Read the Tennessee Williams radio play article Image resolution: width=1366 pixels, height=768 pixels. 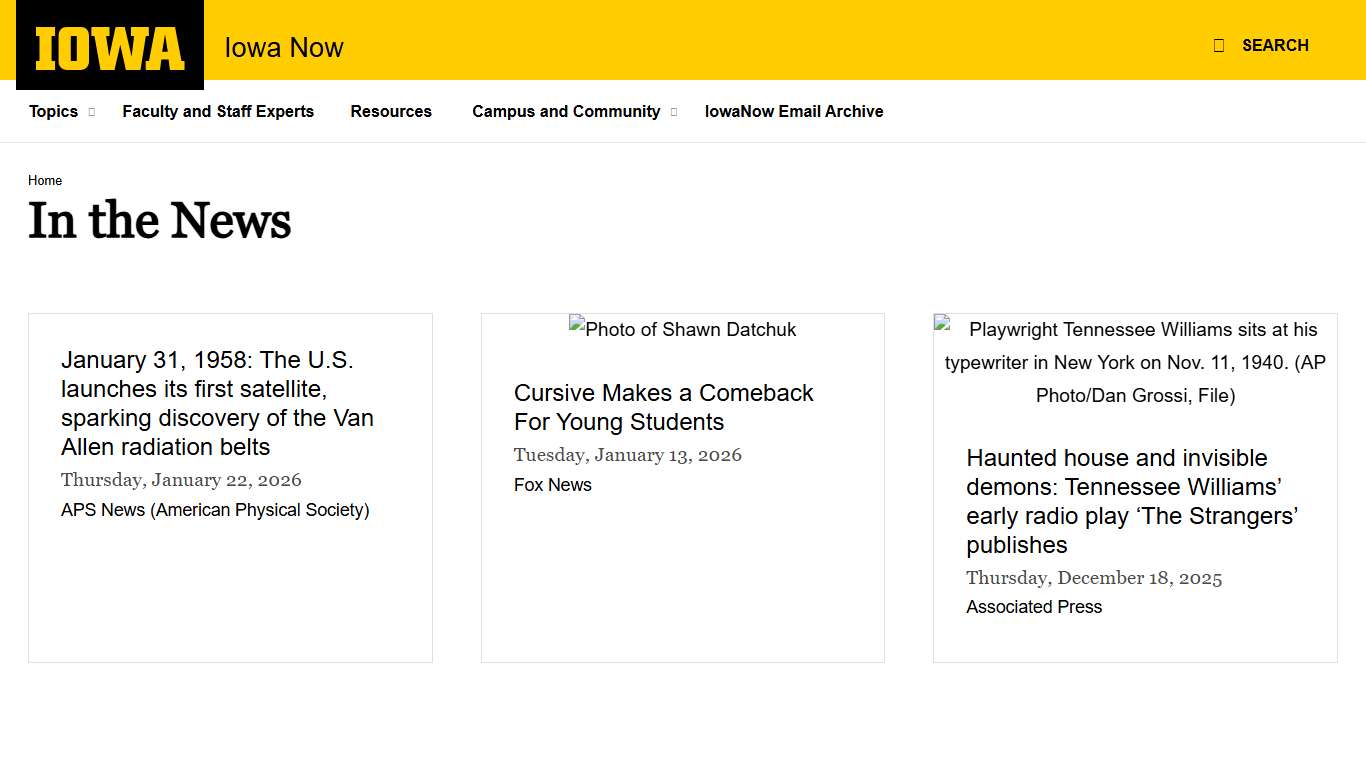[1131, 501]
